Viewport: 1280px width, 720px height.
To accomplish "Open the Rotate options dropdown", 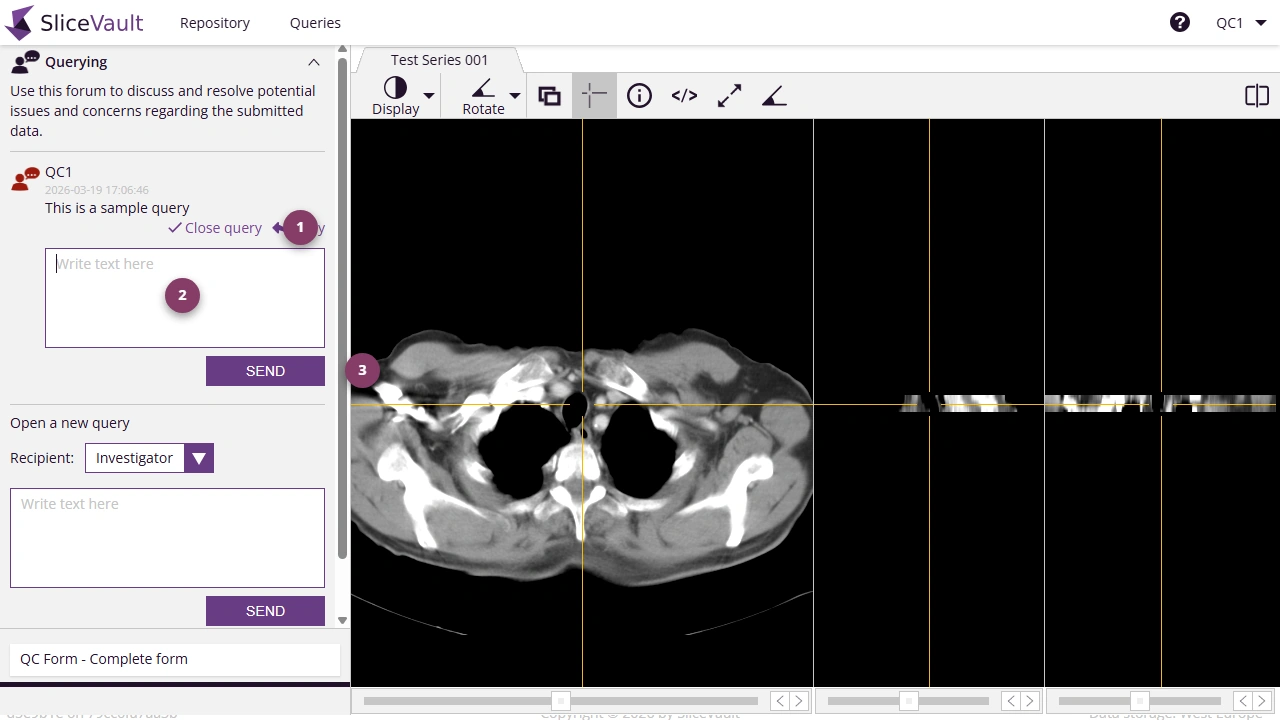I will coord(514,95).
